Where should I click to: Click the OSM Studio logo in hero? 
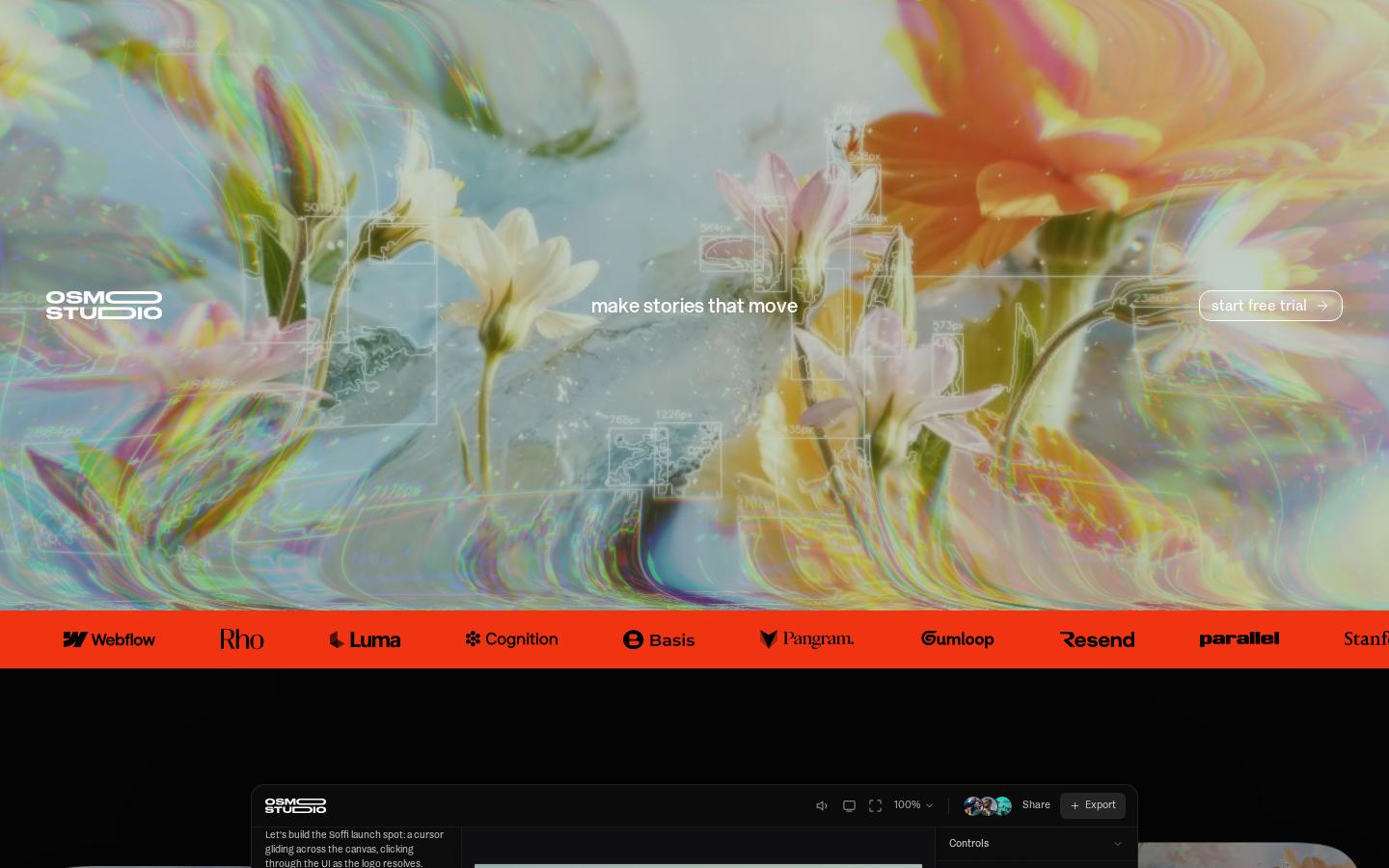click(104, 305)
